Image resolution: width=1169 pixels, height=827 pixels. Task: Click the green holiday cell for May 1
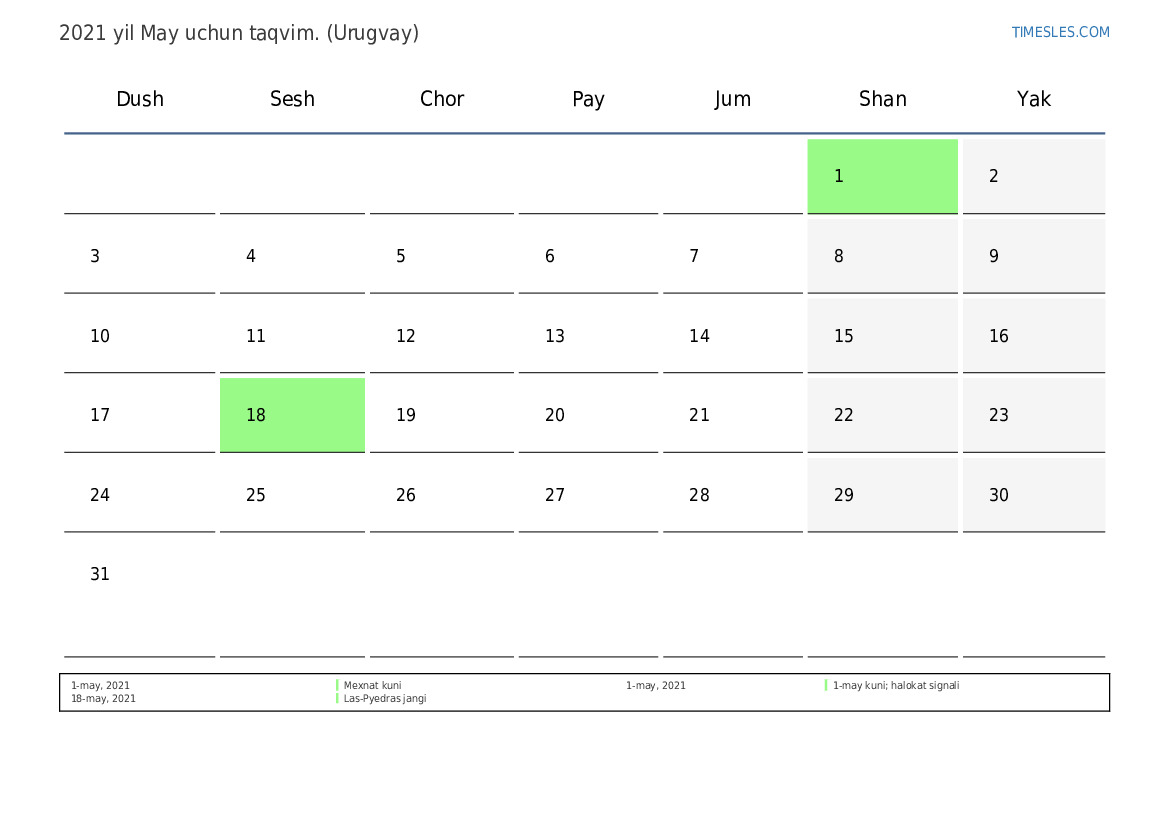[883, 176]
